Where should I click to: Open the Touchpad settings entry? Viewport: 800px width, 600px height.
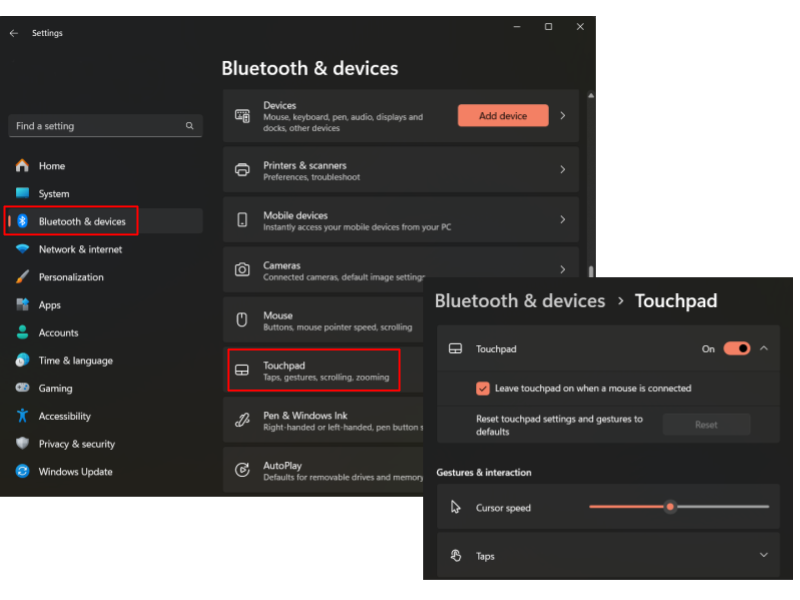point(323,370)
